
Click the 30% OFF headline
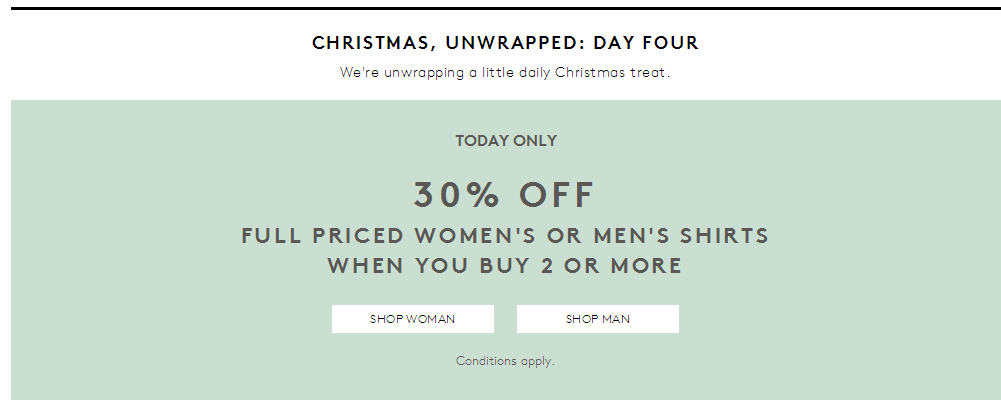click(504, 195)
